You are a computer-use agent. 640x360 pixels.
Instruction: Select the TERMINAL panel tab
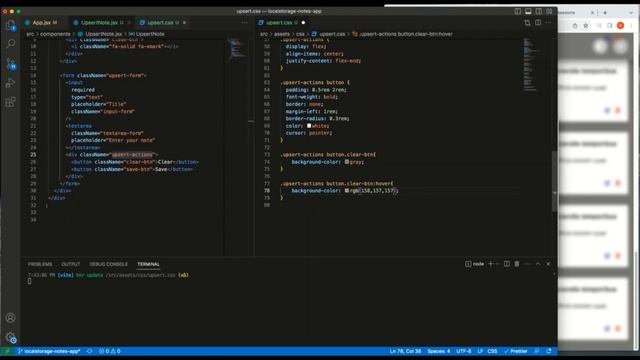click(148, 264)
